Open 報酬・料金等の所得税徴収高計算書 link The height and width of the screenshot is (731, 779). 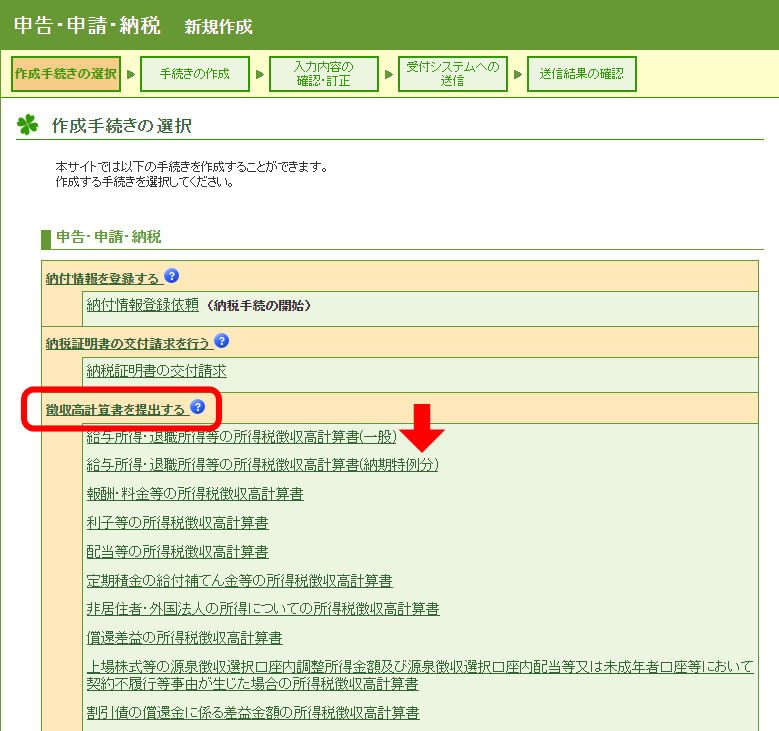point(195,494)
